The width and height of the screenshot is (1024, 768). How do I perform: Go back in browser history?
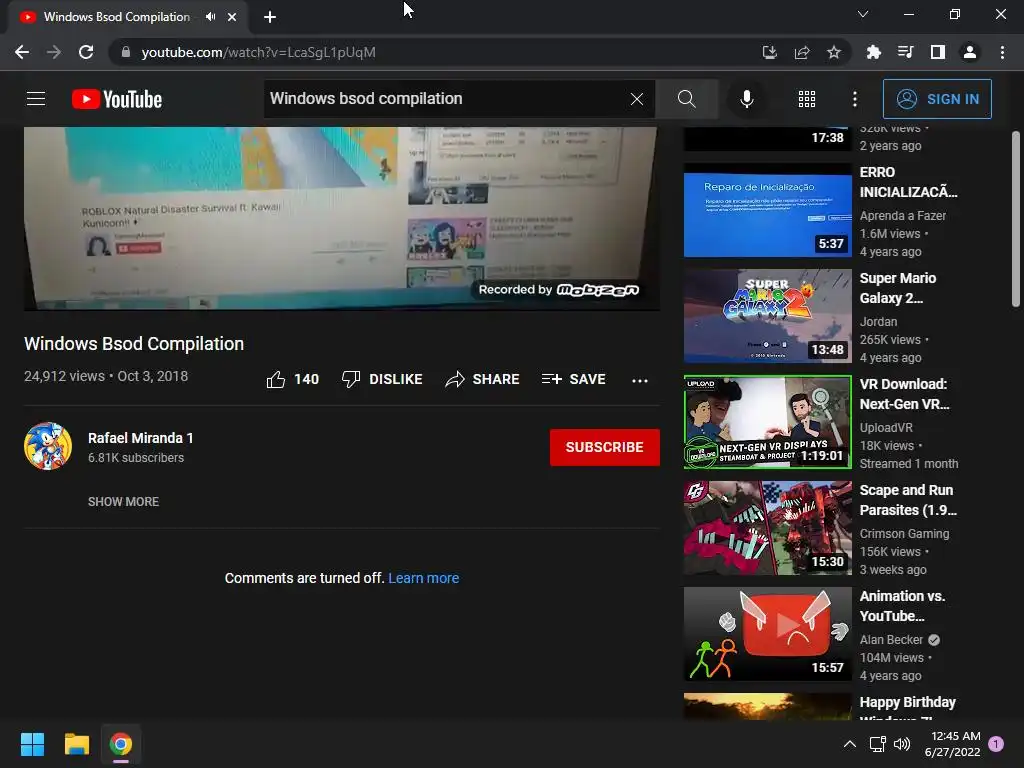22,52
